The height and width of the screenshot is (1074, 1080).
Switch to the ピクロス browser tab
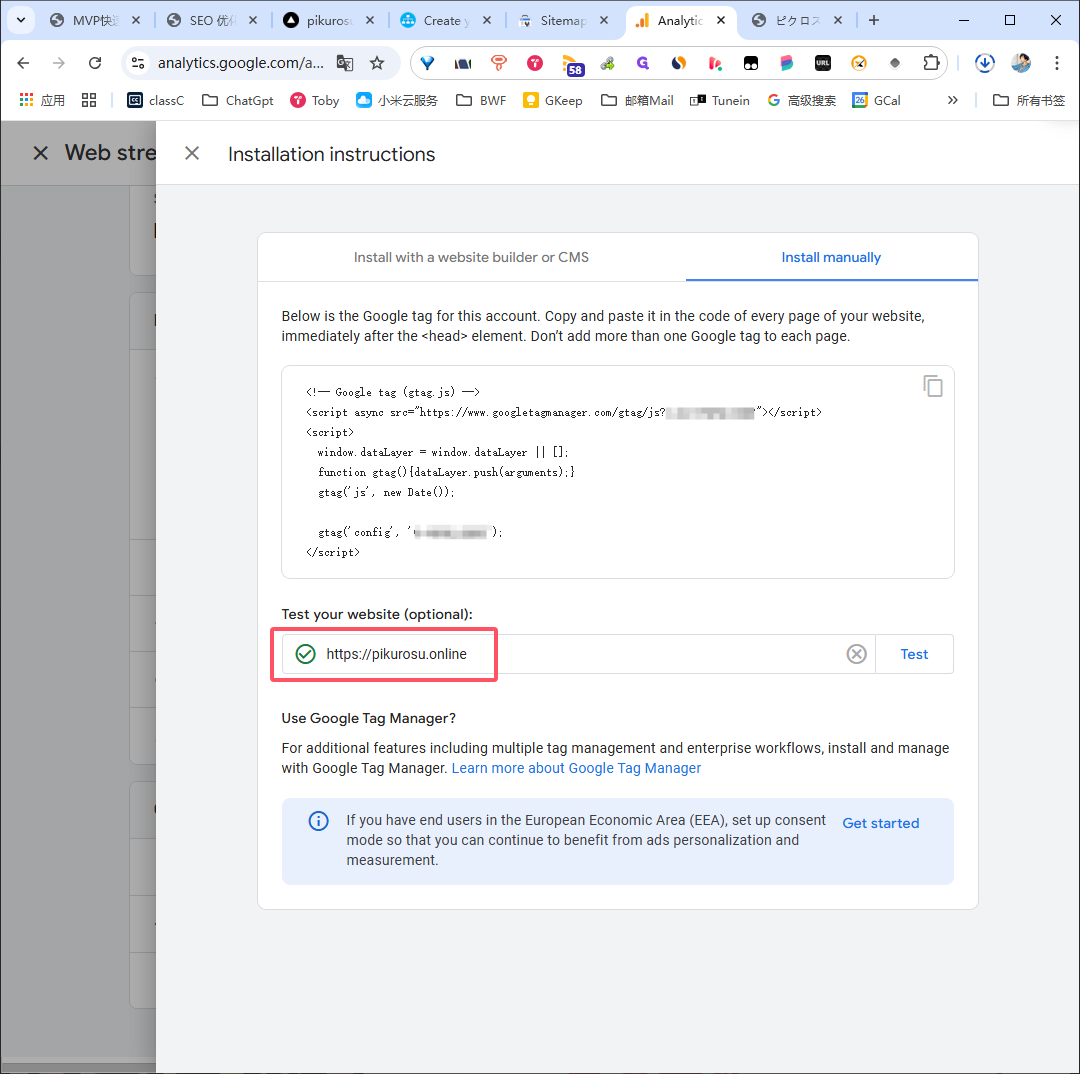pyautogui.click(x=796, y=21)
